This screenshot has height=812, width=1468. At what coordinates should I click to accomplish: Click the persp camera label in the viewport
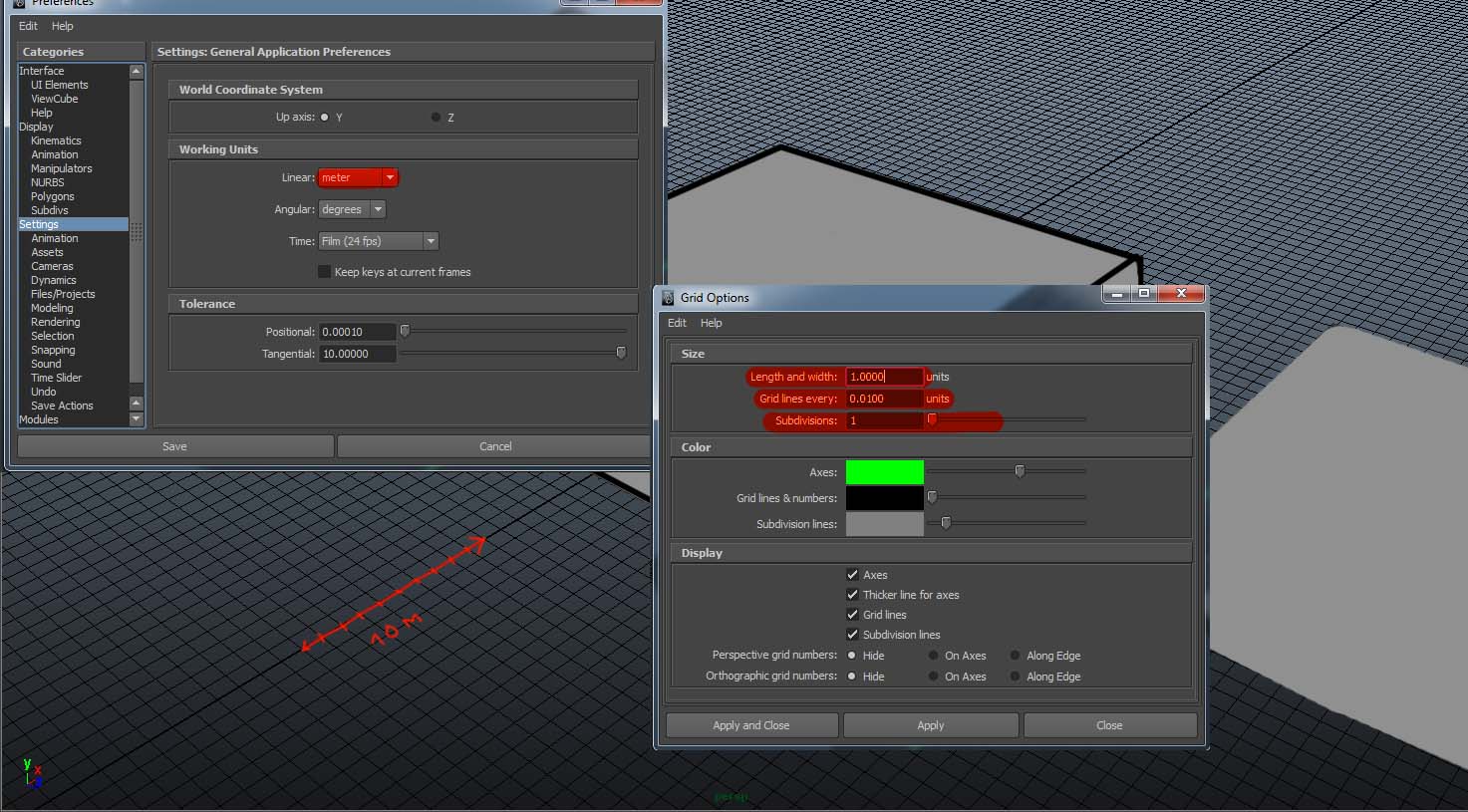(x=731, y=797)
